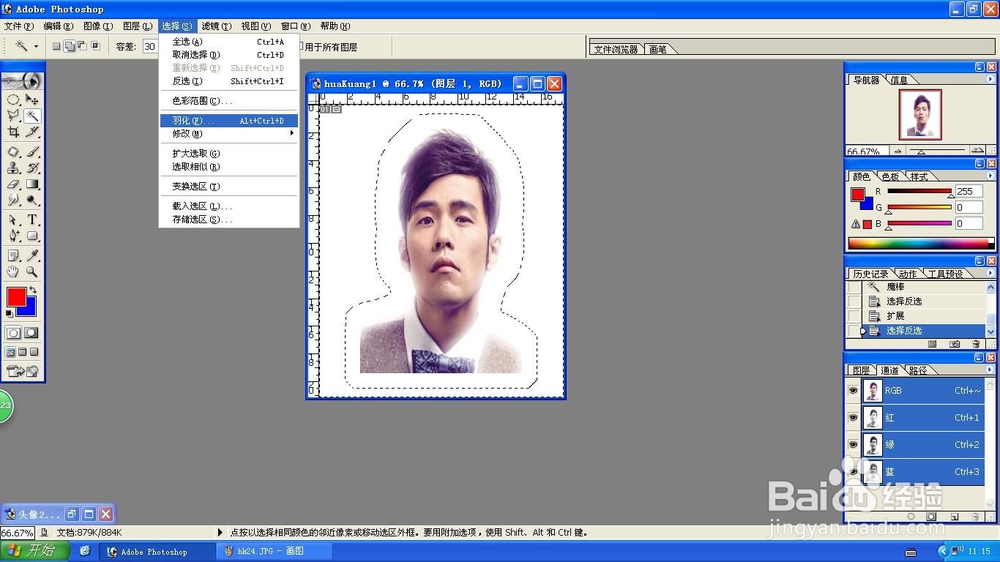Select the Zoom magnifier tool

(32, 271)
